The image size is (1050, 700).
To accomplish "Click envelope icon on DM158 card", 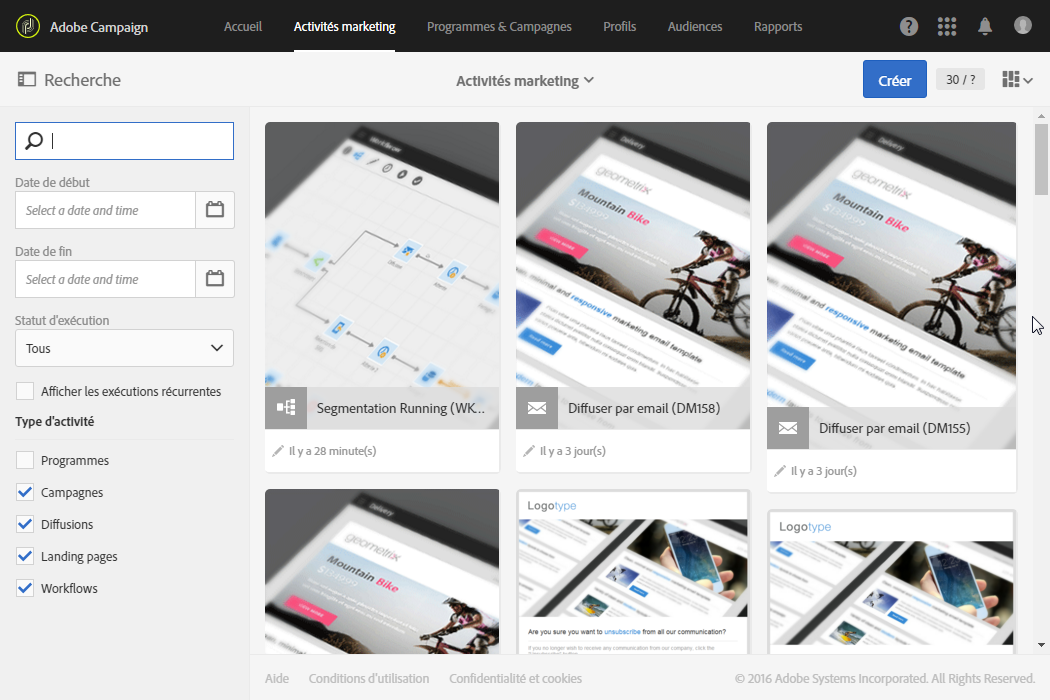I will [x=537, y=407].
